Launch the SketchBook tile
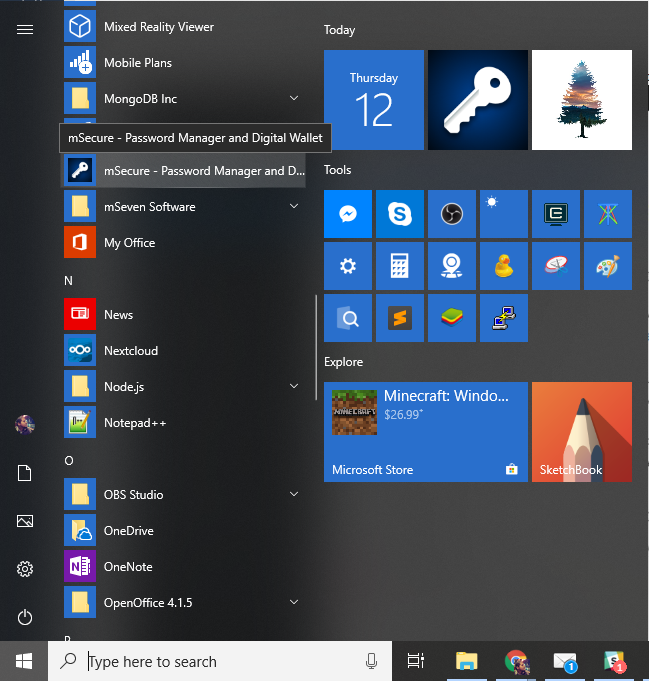 (582, 432)
